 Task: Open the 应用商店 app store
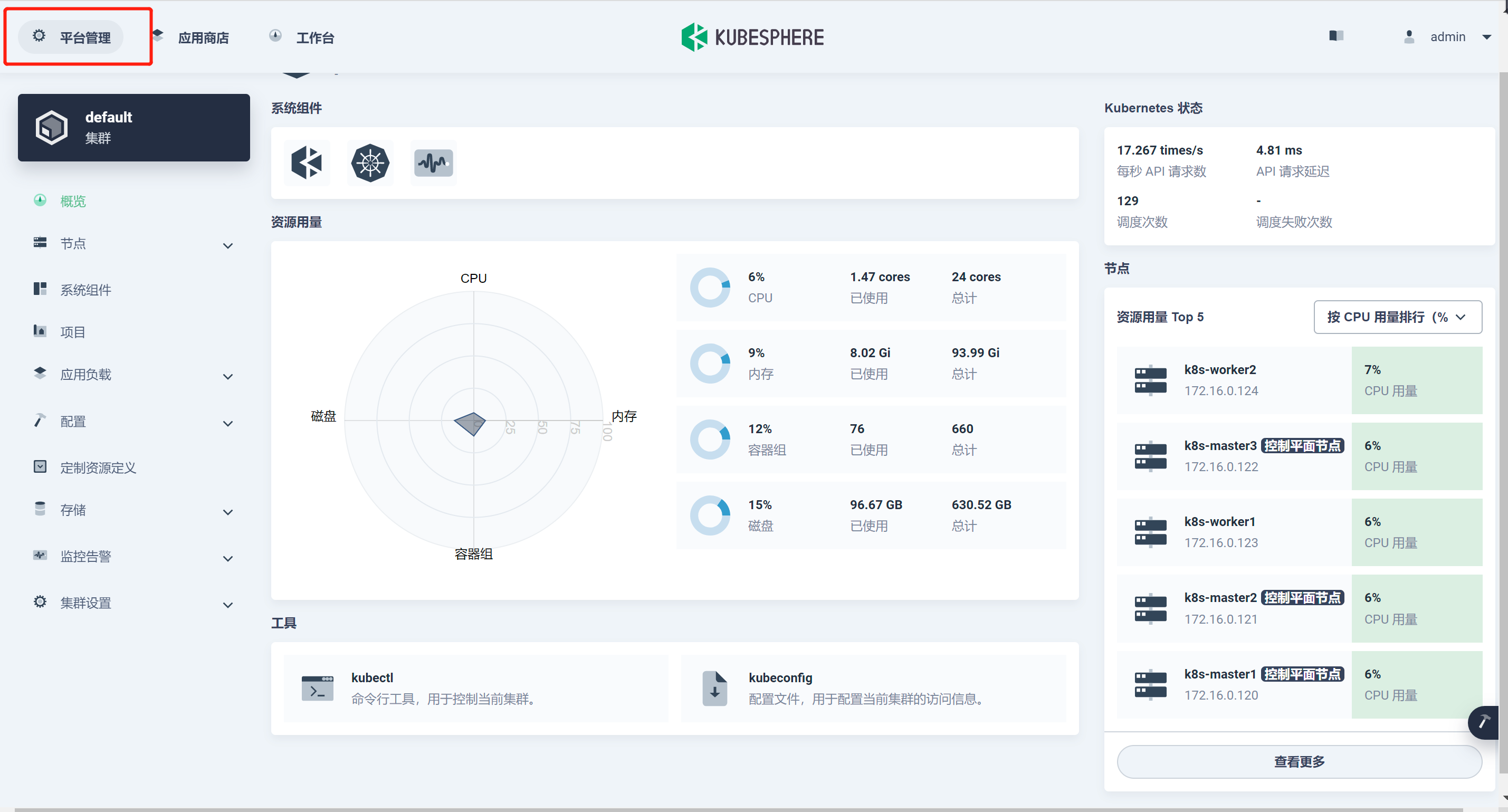(x=203, y=37)
